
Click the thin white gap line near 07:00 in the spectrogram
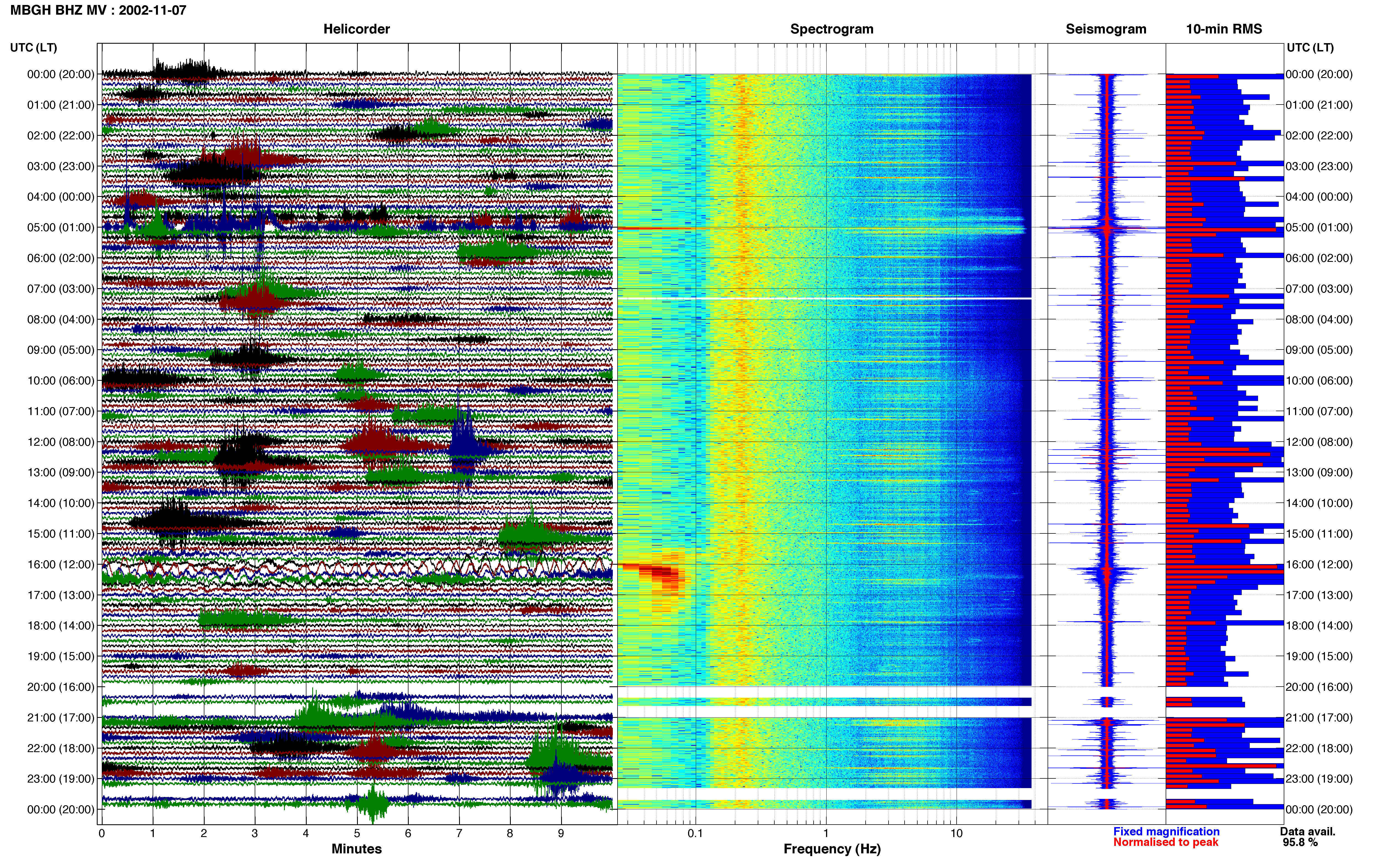824,299
